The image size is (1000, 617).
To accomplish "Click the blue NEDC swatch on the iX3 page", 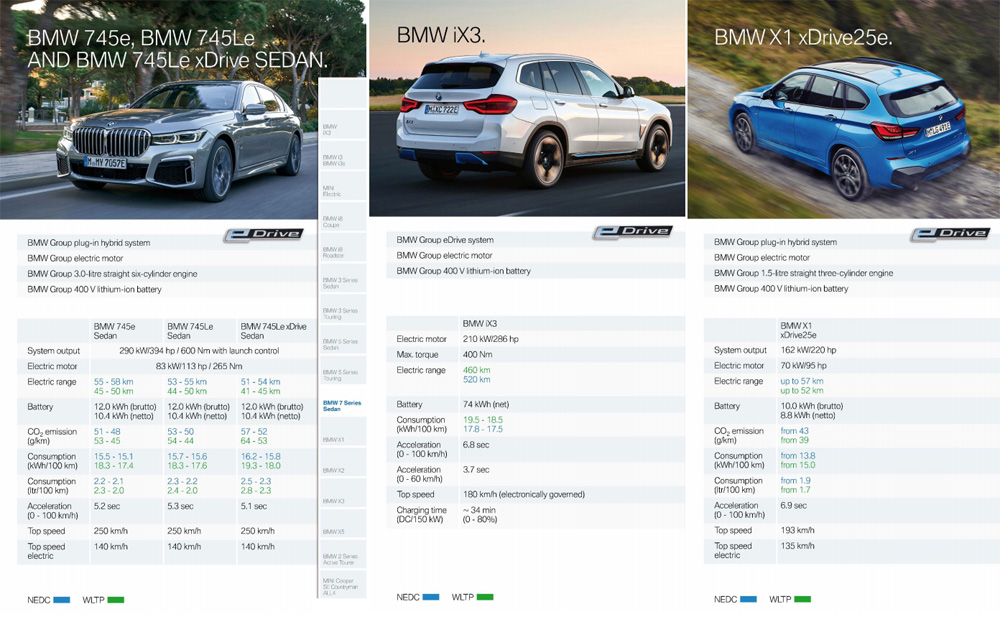I will click(x=431, y=597).
